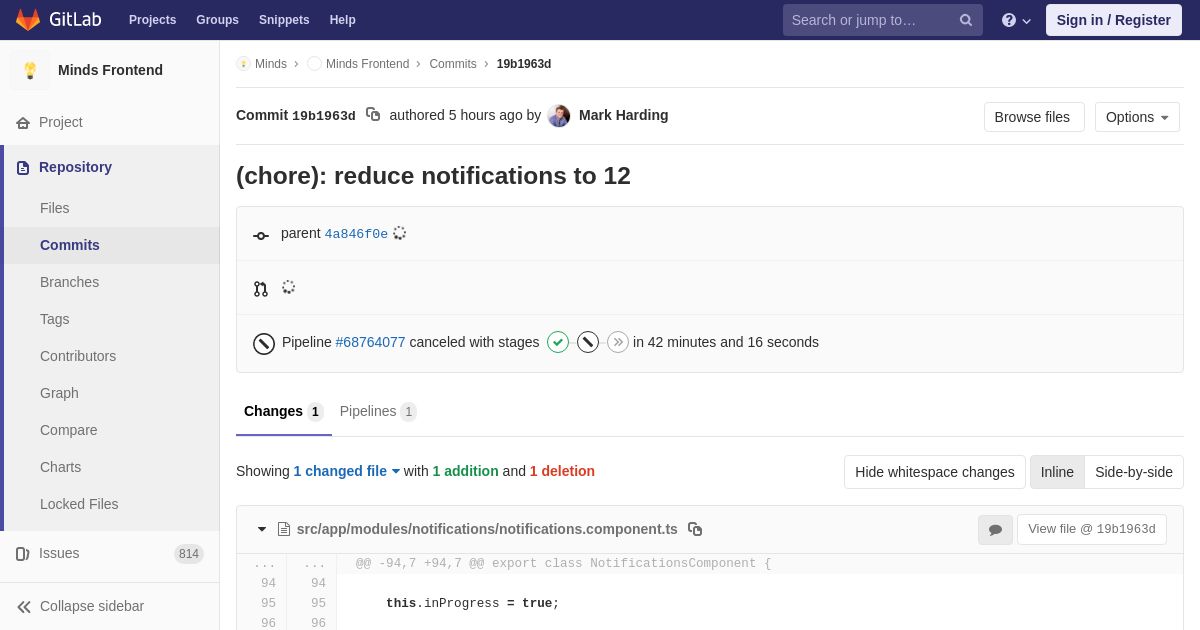
Task: Expand the 1 changed file dropdown
Action: click(x=346, y=471)
